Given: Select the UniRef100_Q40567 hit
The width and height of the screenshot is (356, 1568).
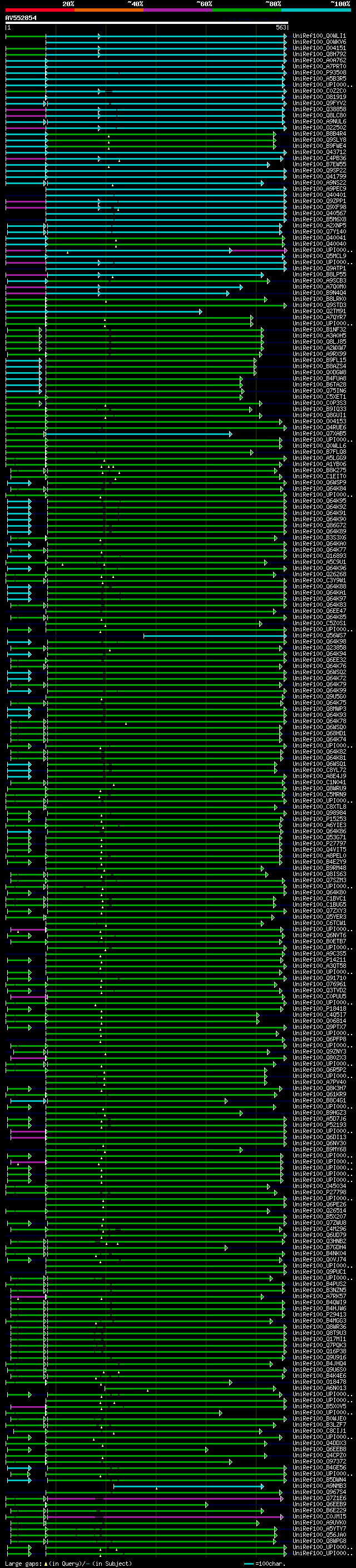Looking at the screenshot, I should 319,213.
